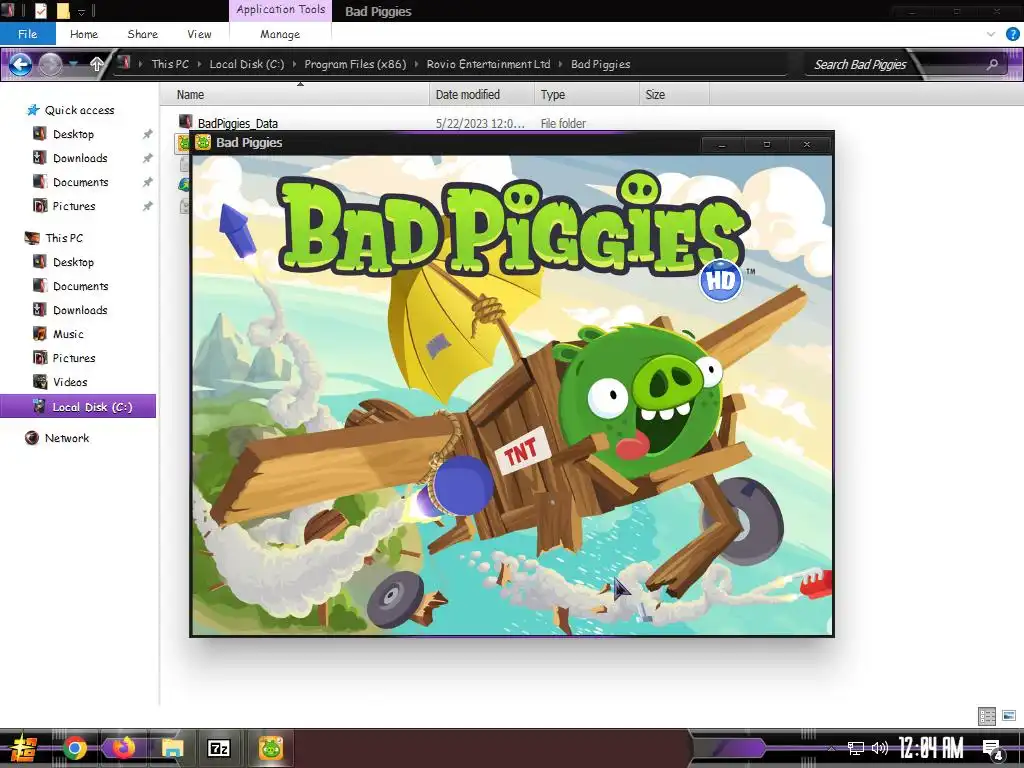Click Program Files (x86) breadcrumb
Screen dimensions: 1024x768
pyautogui.click(x=355, y=64)
